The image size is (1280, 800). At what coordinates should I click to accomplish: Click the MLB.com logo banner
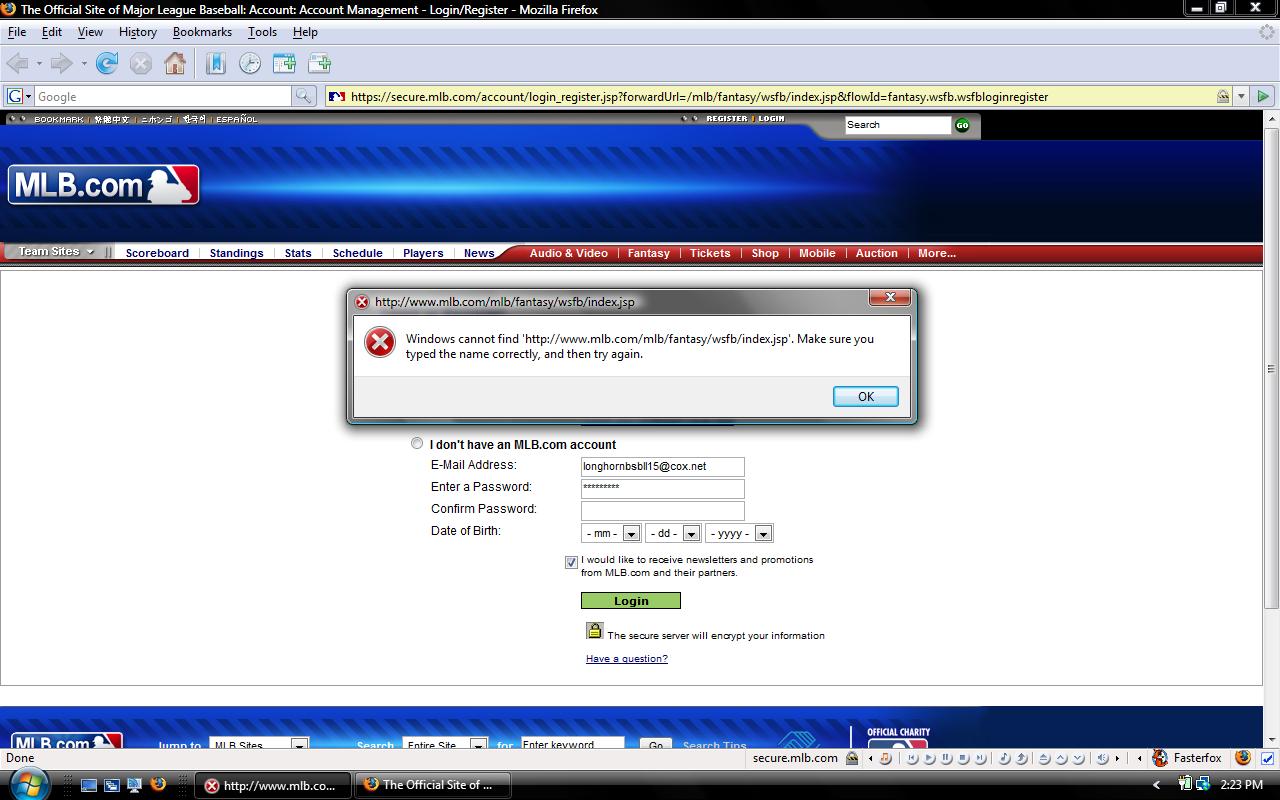pyautogui.click(x=104, y=185)
